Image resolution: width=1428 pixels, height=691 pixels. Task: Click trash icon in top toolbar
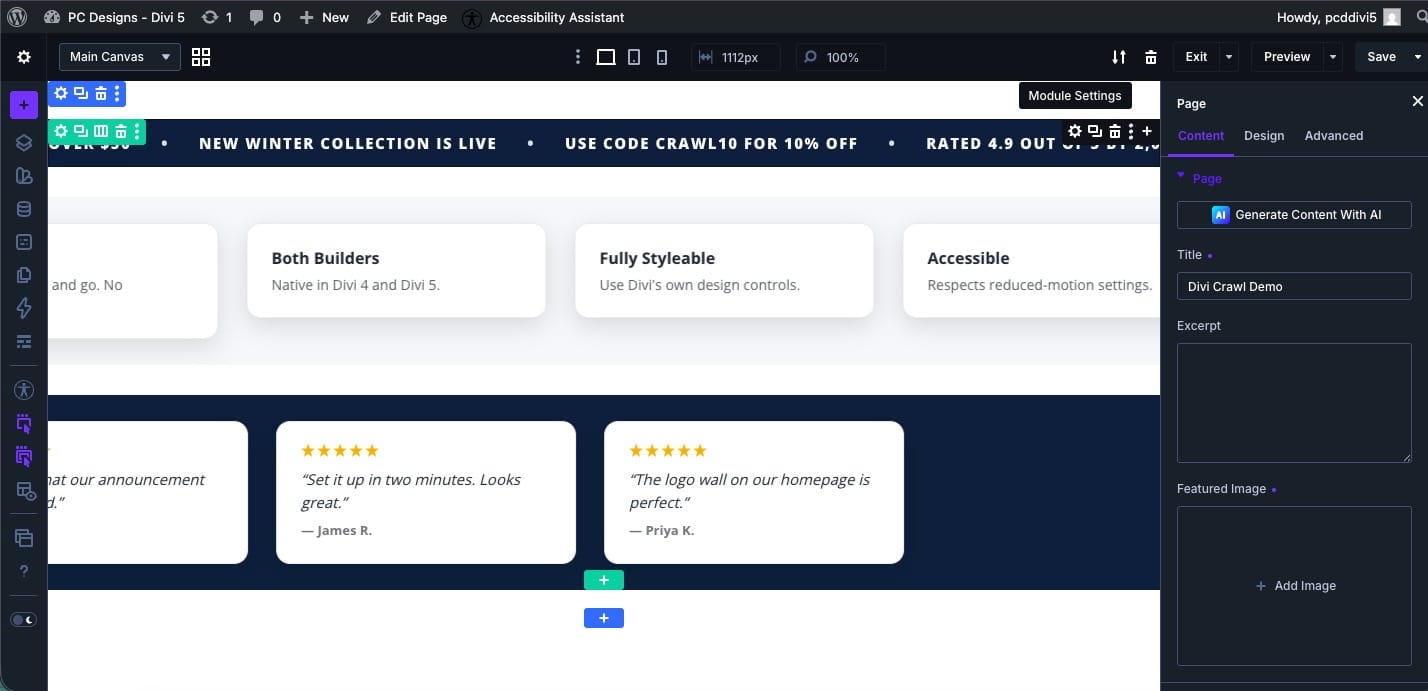pos(1151,57)
